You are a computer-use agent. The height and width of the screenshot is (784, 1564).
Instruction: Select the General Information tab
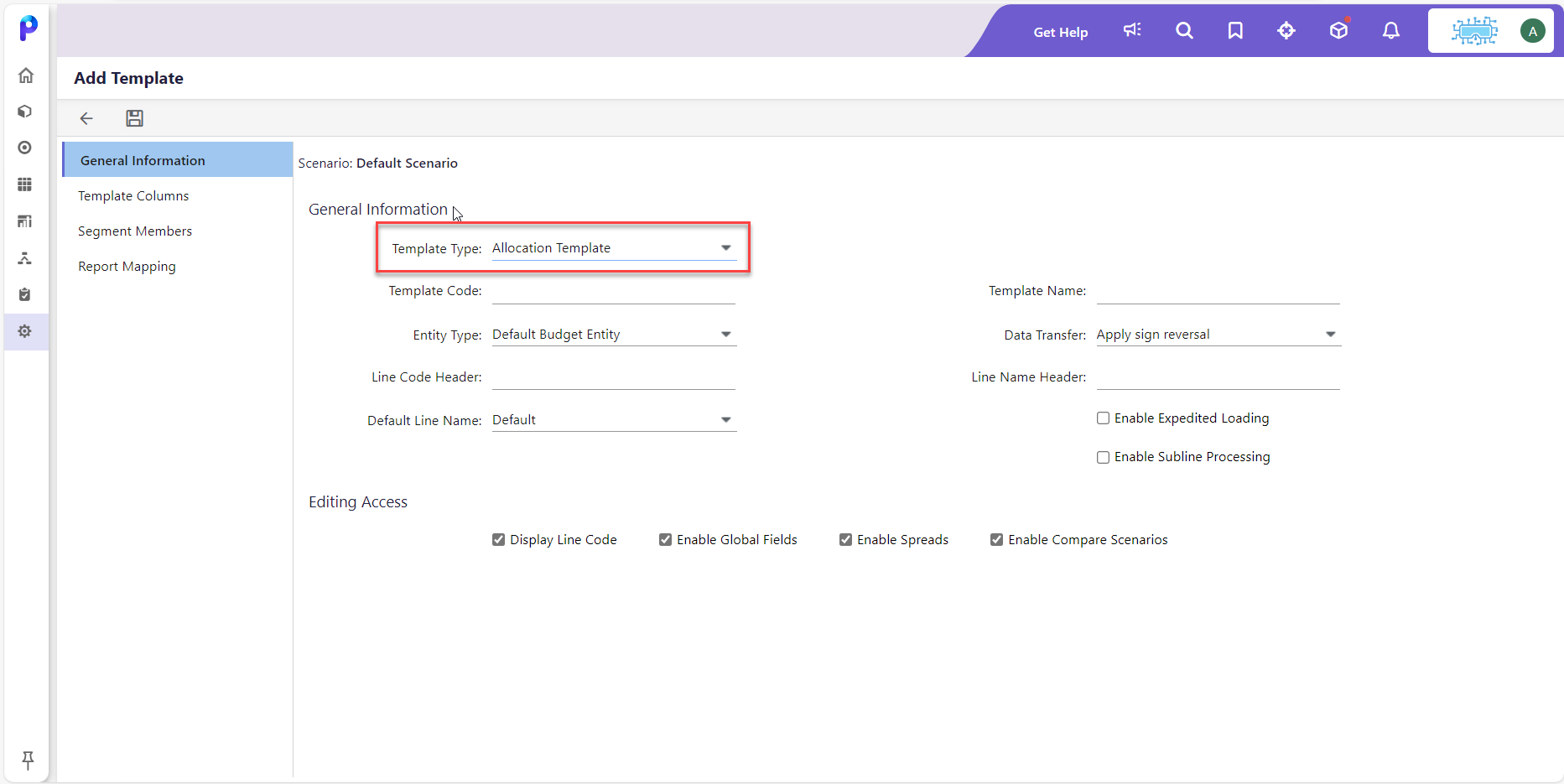(178, 159)
